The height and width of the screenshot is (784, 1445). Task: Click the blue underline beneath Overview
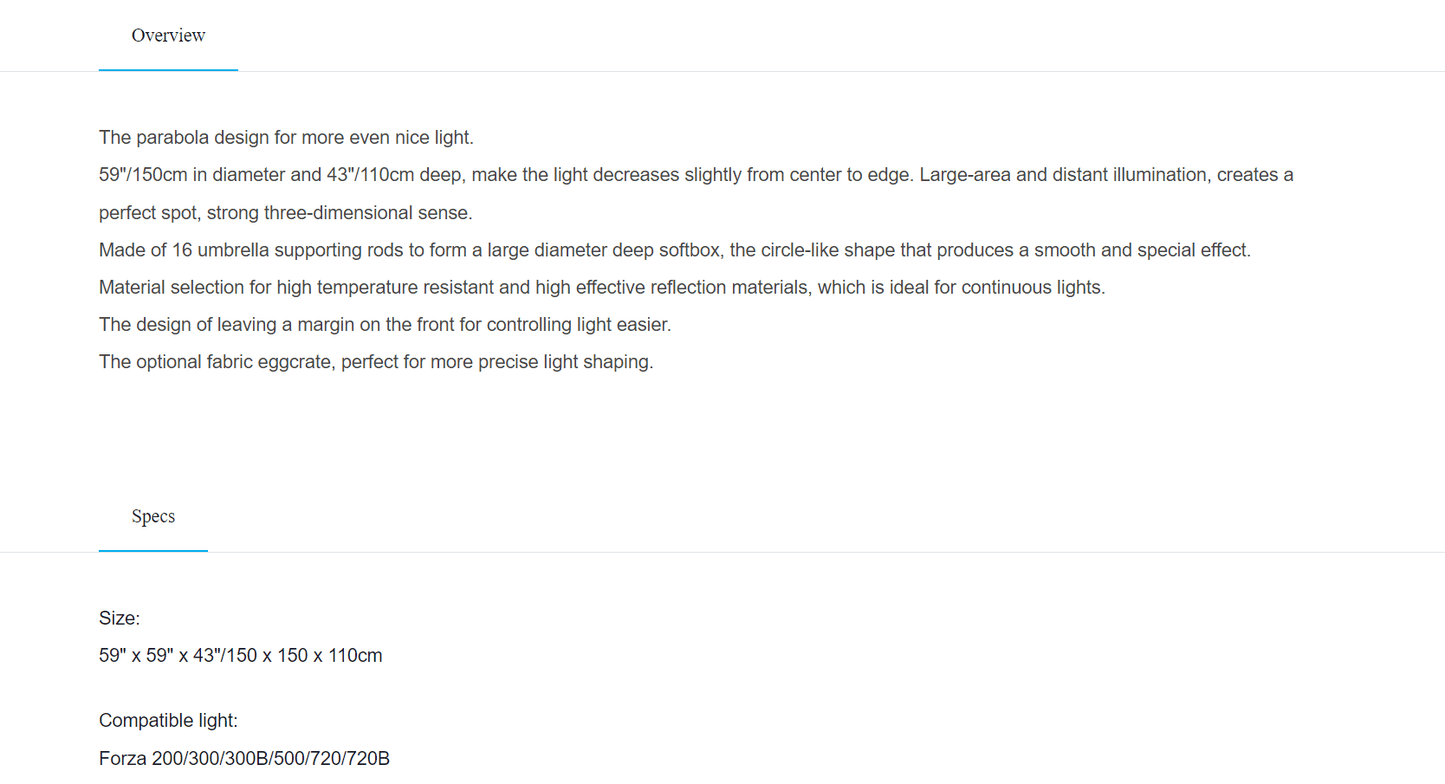click(168, 70)
